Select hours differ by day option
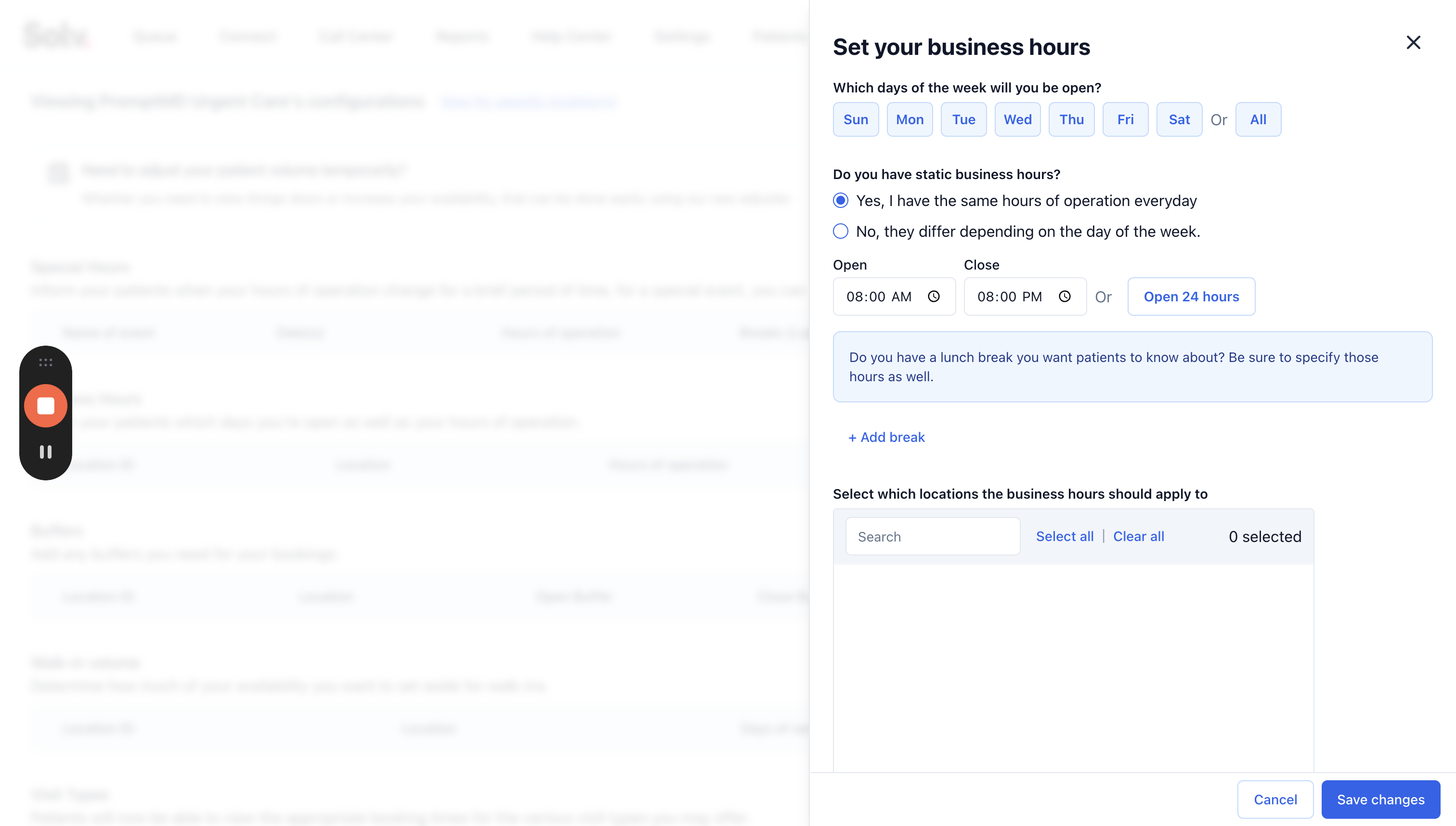Viewport: 1456px width, 826px height. (x=840, y=232)
